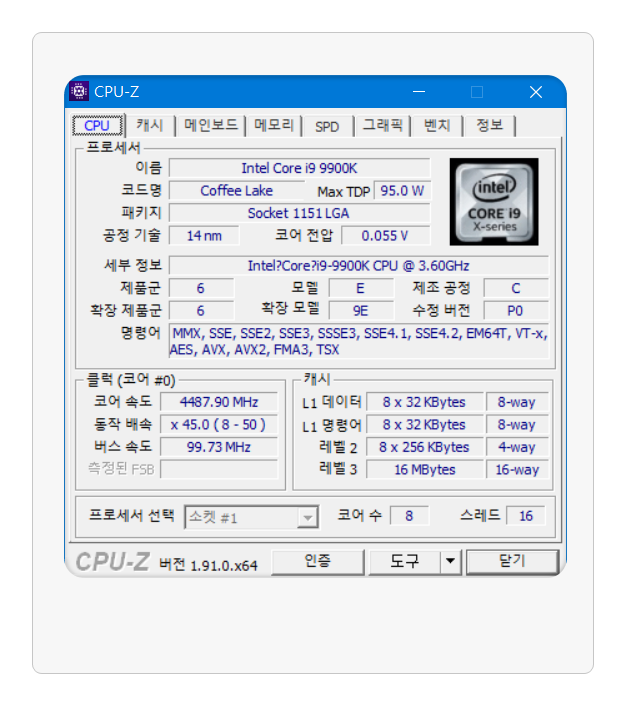Click the 레벨 2 value 8 x 256 KBytes
The height and width of the screenshot is (706, 626).
[425, 447]
